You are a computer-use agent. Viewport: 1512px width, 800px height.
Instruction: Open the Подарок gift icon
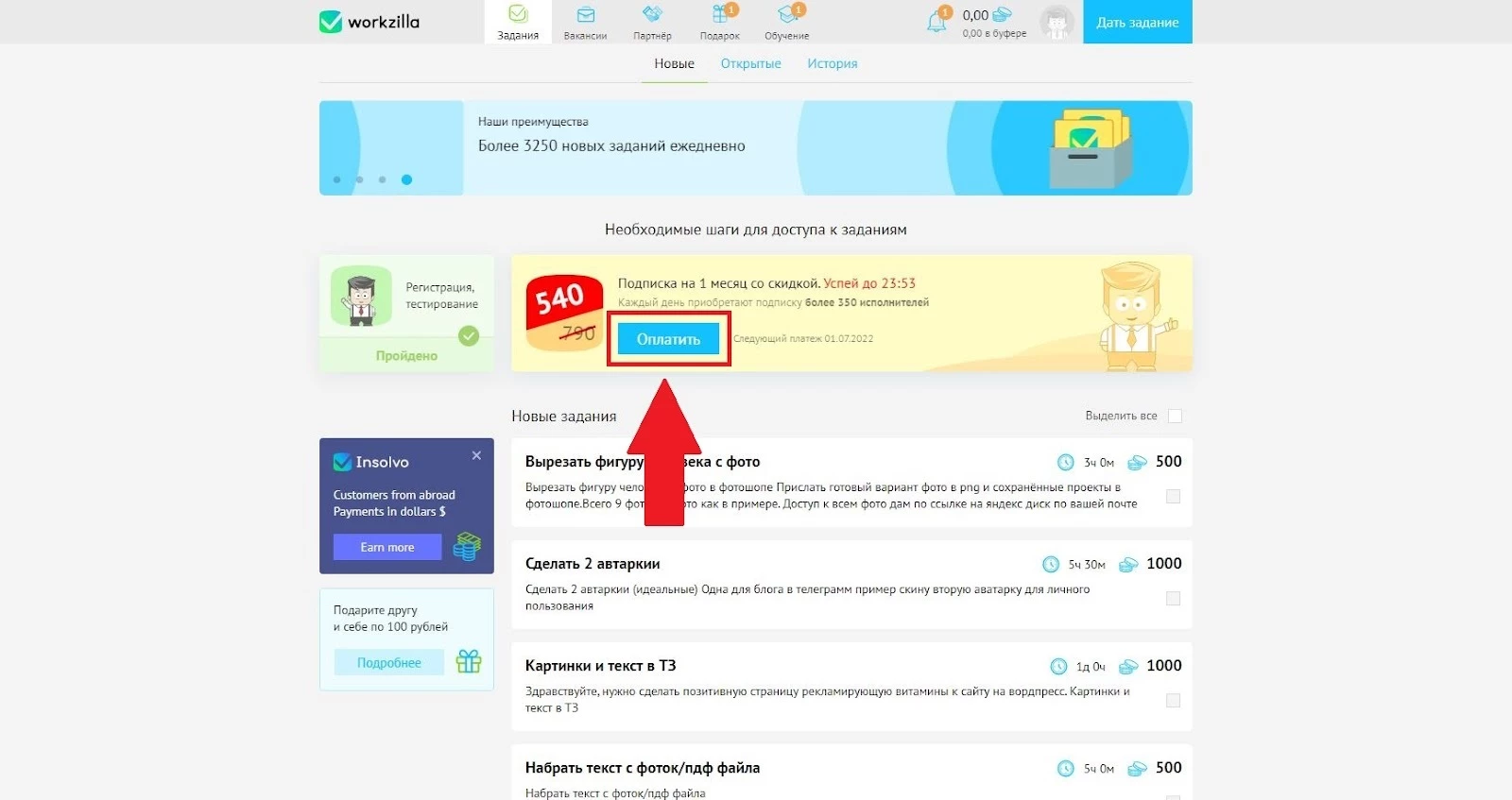pos(720,14)
